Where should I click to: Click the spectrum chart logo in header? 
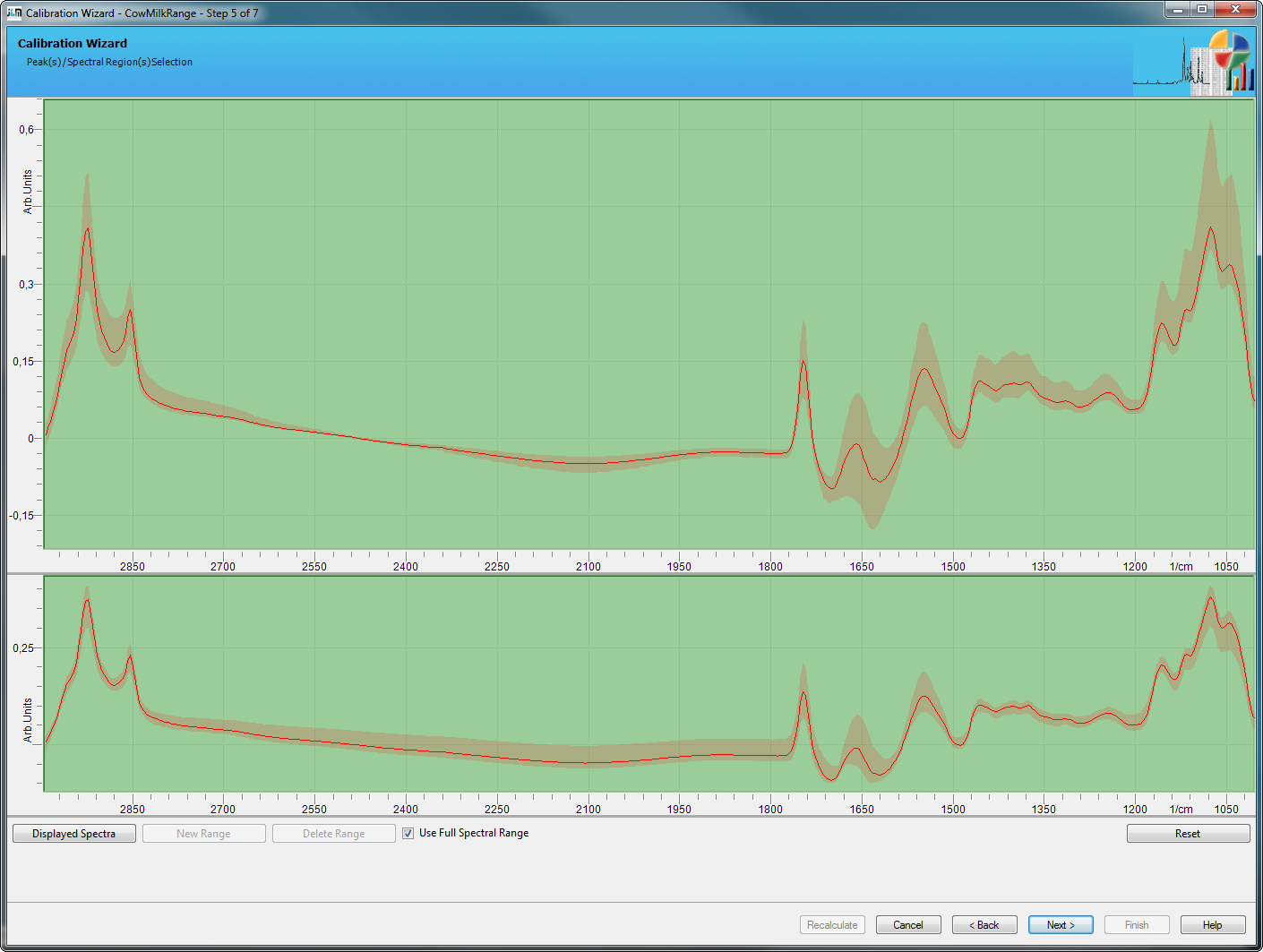pyautogui.click(x=1193, y=63)
